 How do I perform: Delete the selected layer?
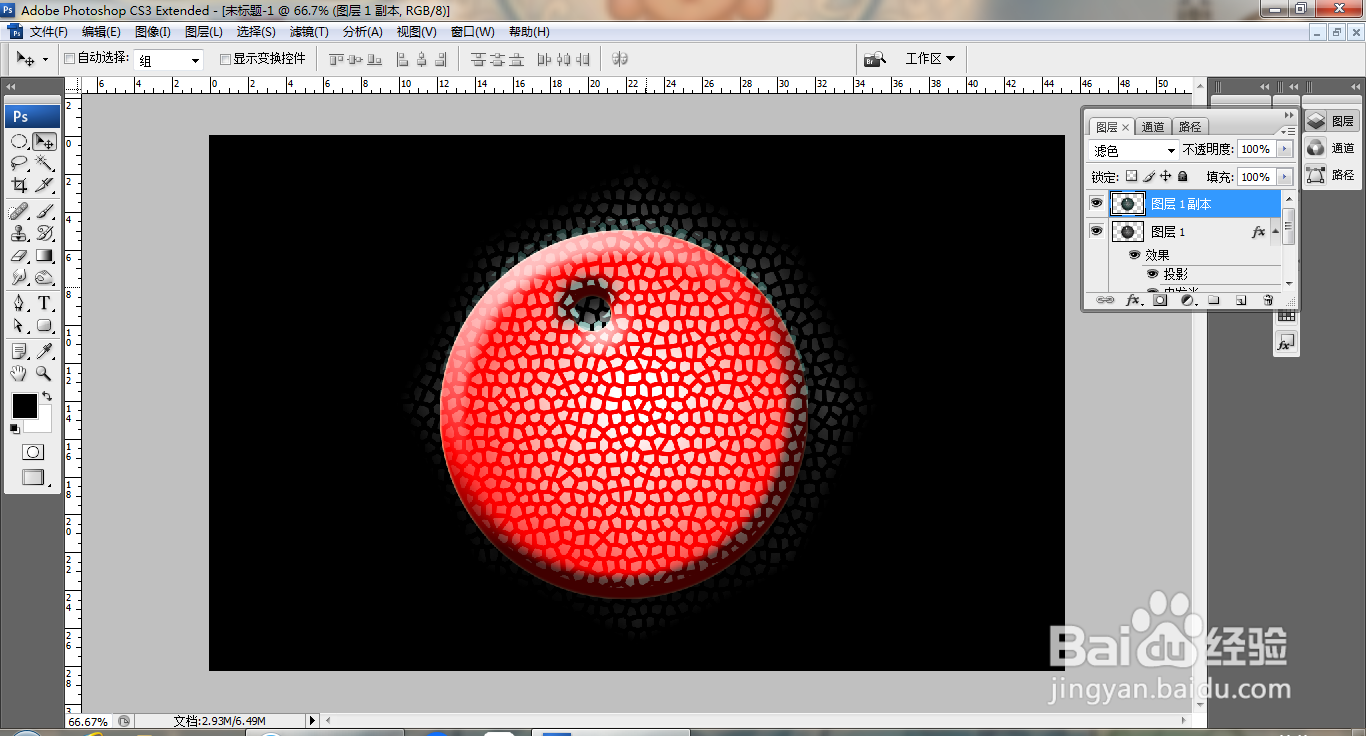(1268, 300)
